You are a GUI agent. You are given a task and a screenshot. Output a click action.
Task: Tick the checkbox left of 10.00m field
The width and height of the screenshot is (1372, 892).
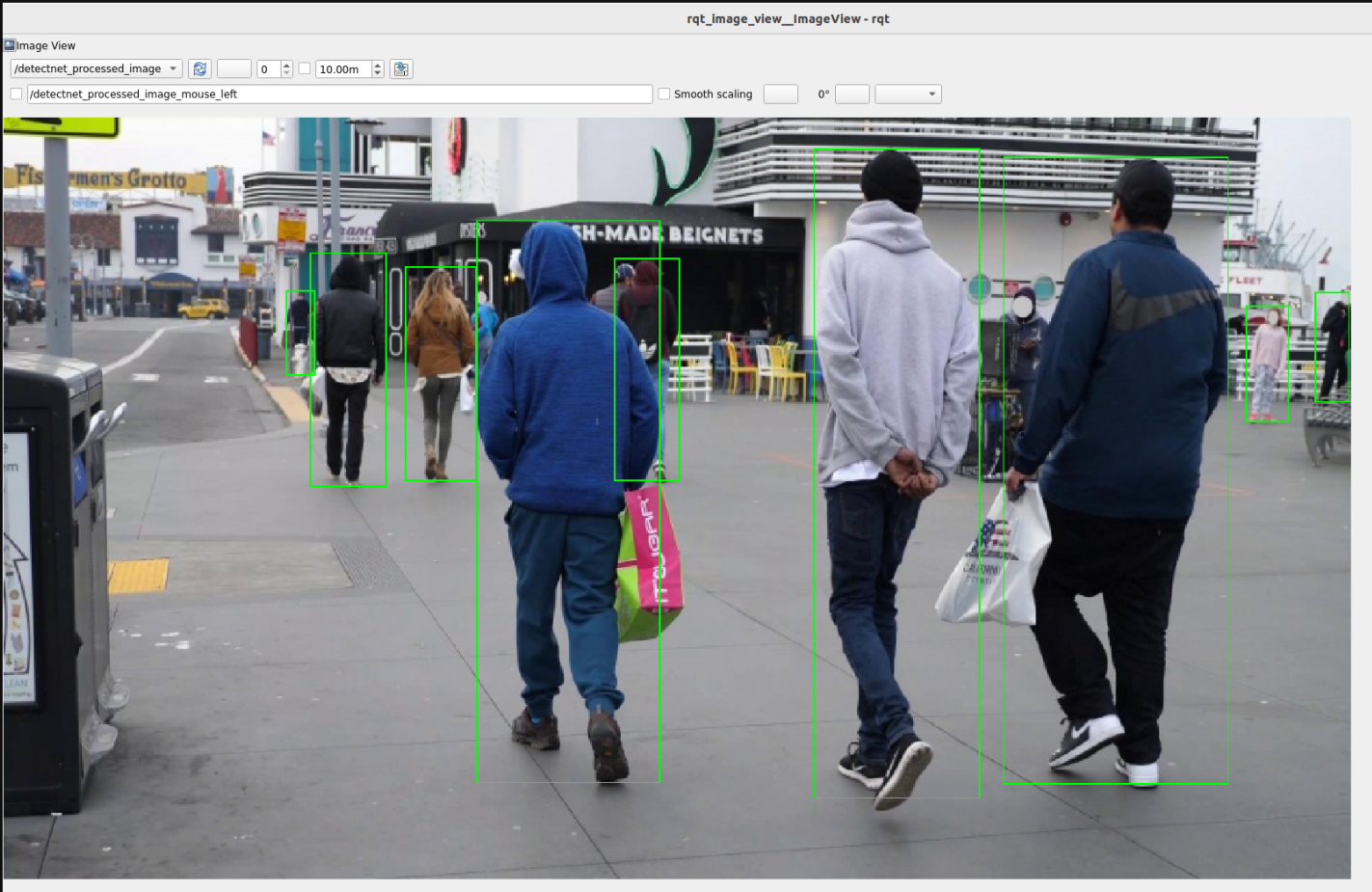point(305,68)
